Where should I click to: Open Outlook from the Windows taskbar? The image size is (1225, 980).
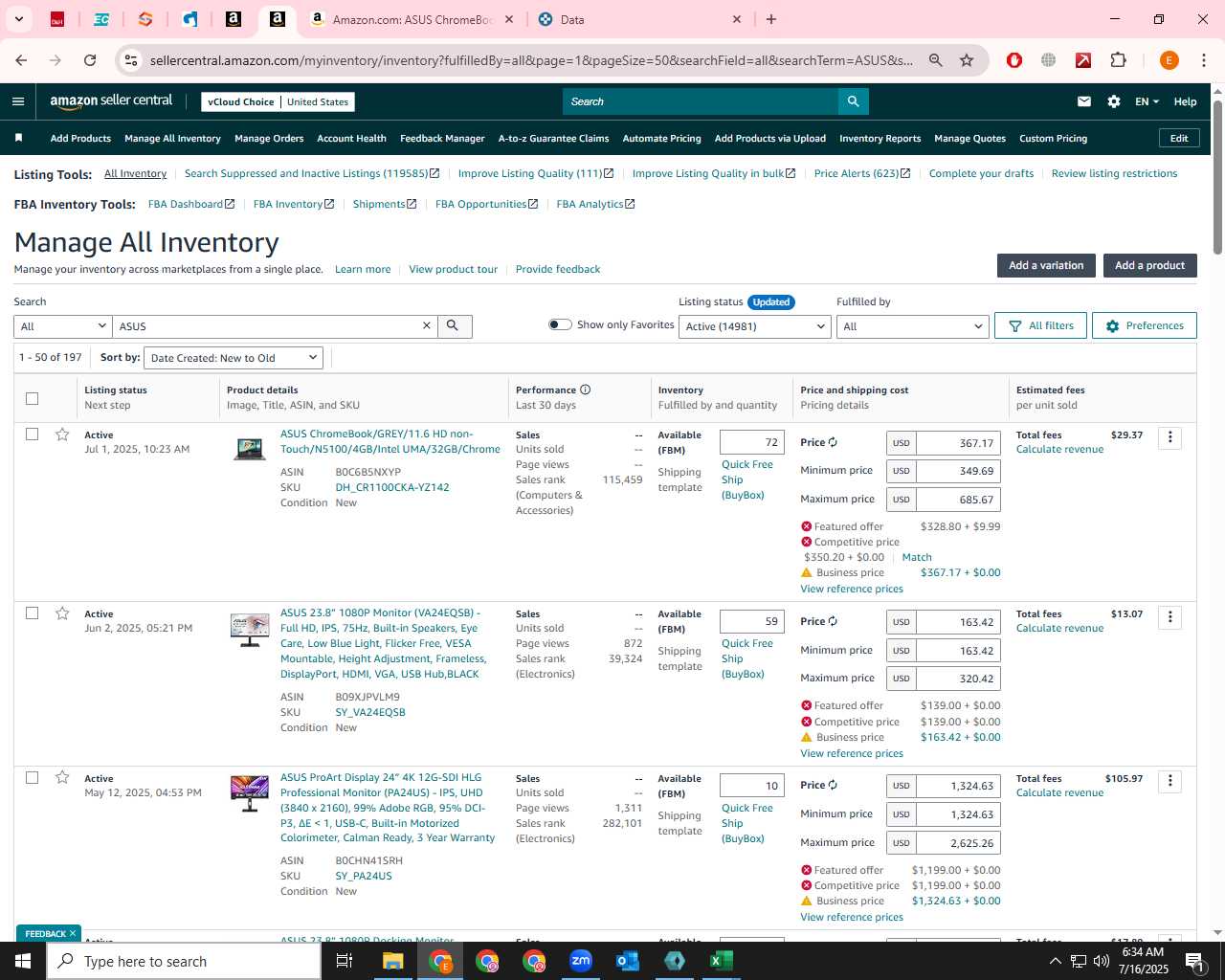point(628,961)
